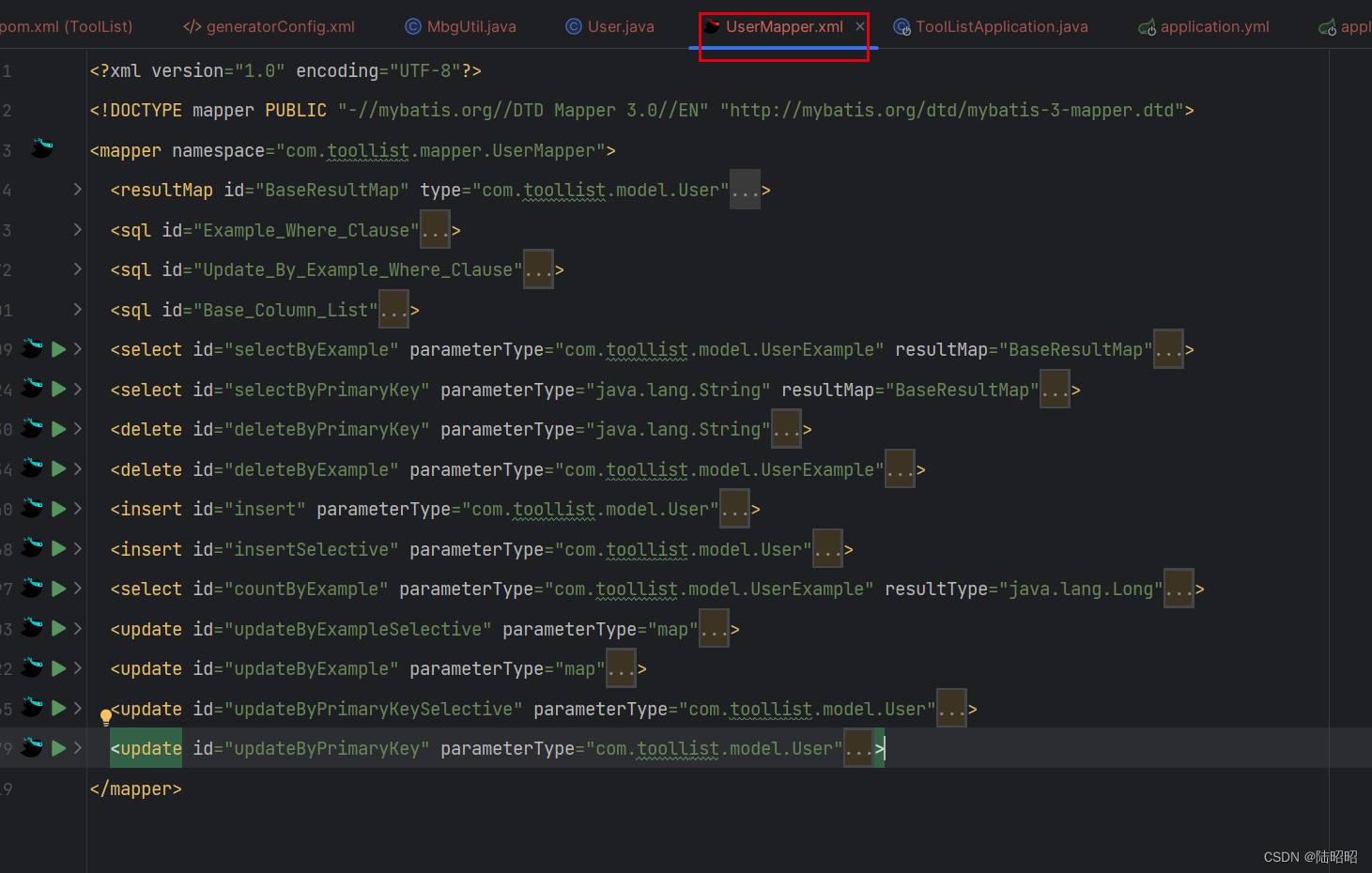Open the application.yml tab
1372x873 pixels.
[x=1204, y=26]
